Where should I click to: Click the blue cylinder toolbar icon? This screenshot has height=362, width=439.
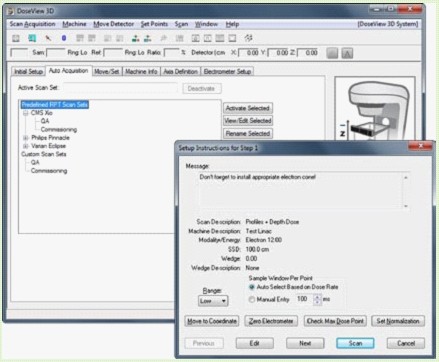point(64,38)
